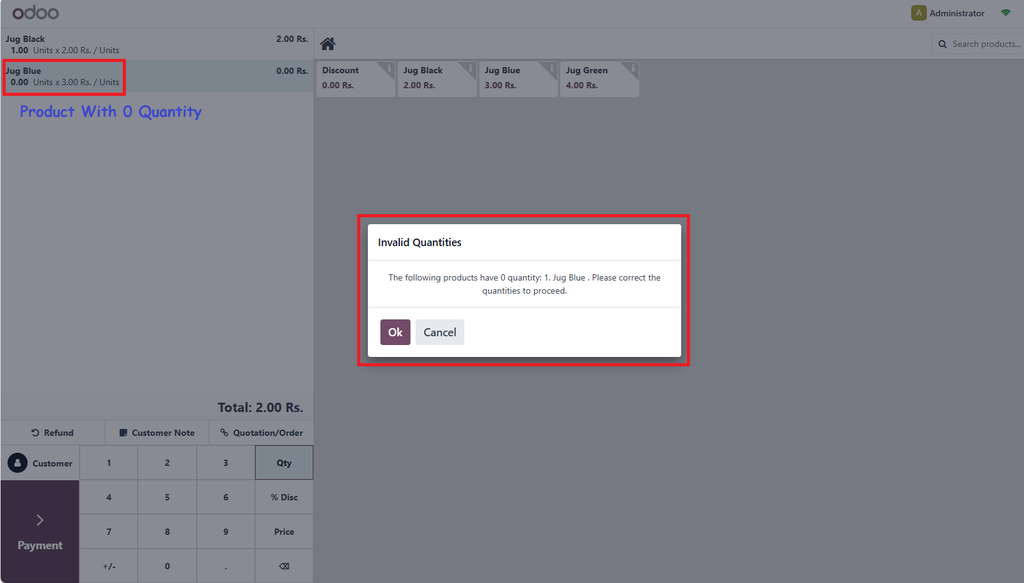This screenshot has width=1024, height=583.
Task: Tap numpad key 3
Action: (225, 463)
